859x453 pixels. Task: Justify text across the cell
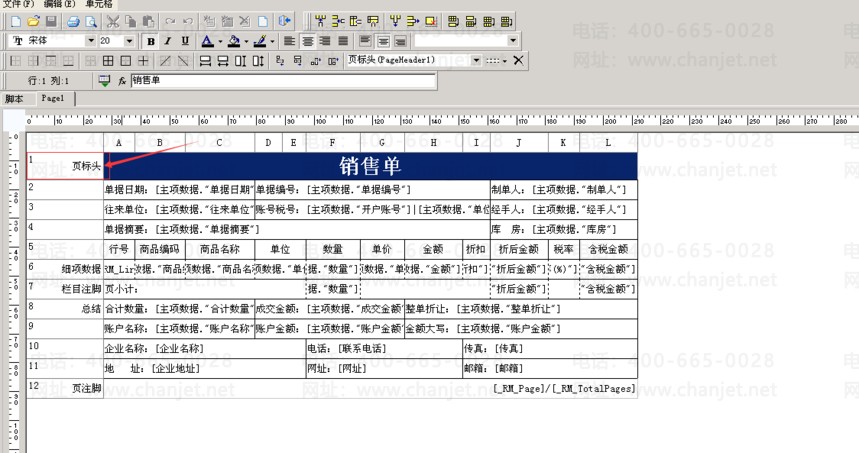(x=343, y=41)
